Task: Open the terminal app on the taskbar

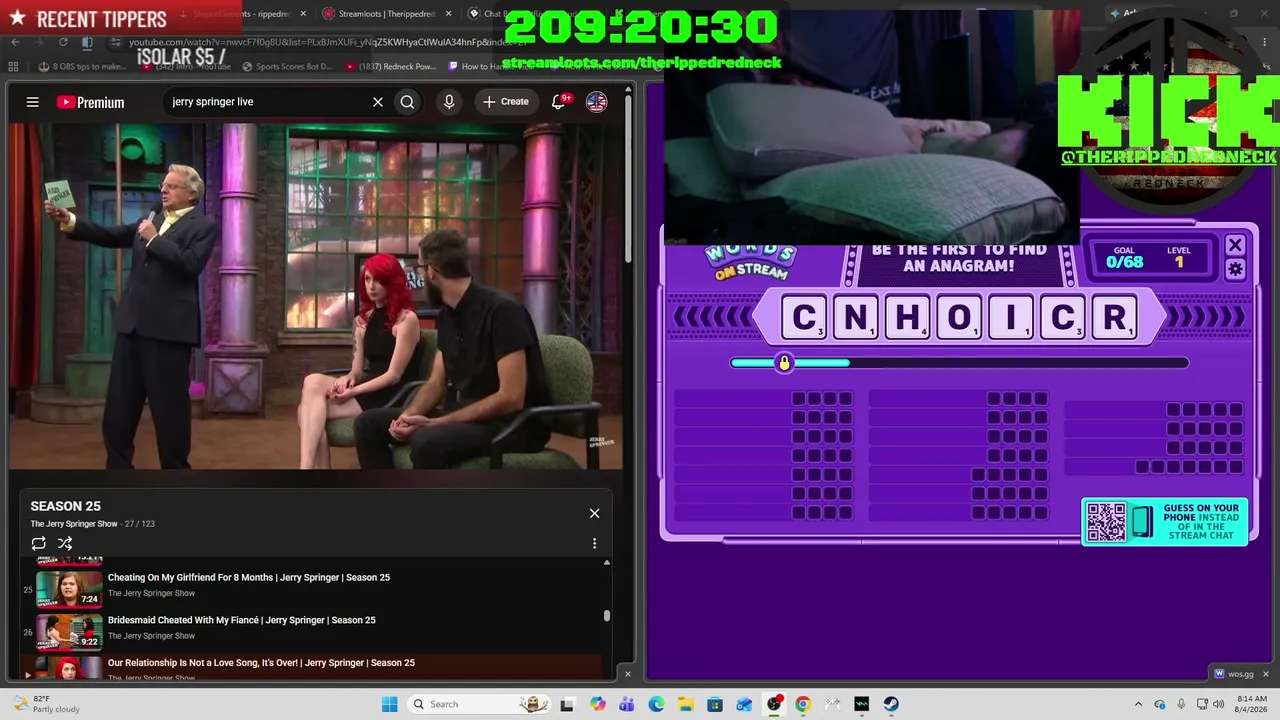Action: 862,704
